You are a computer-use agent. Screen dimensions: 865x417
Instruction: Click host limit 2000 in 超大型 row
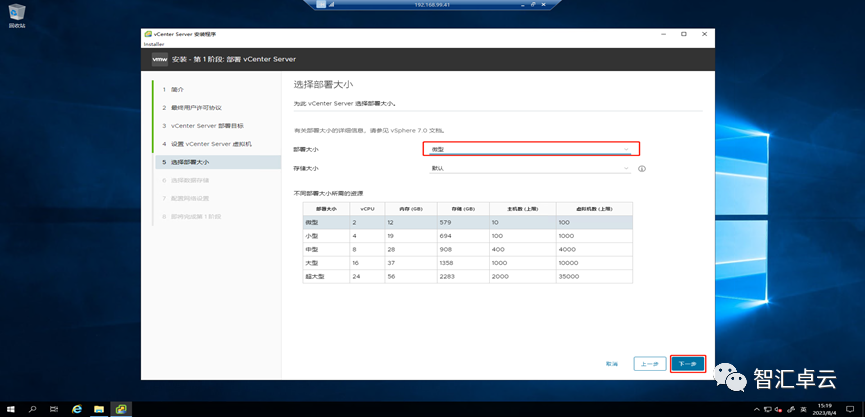point(499,276)
